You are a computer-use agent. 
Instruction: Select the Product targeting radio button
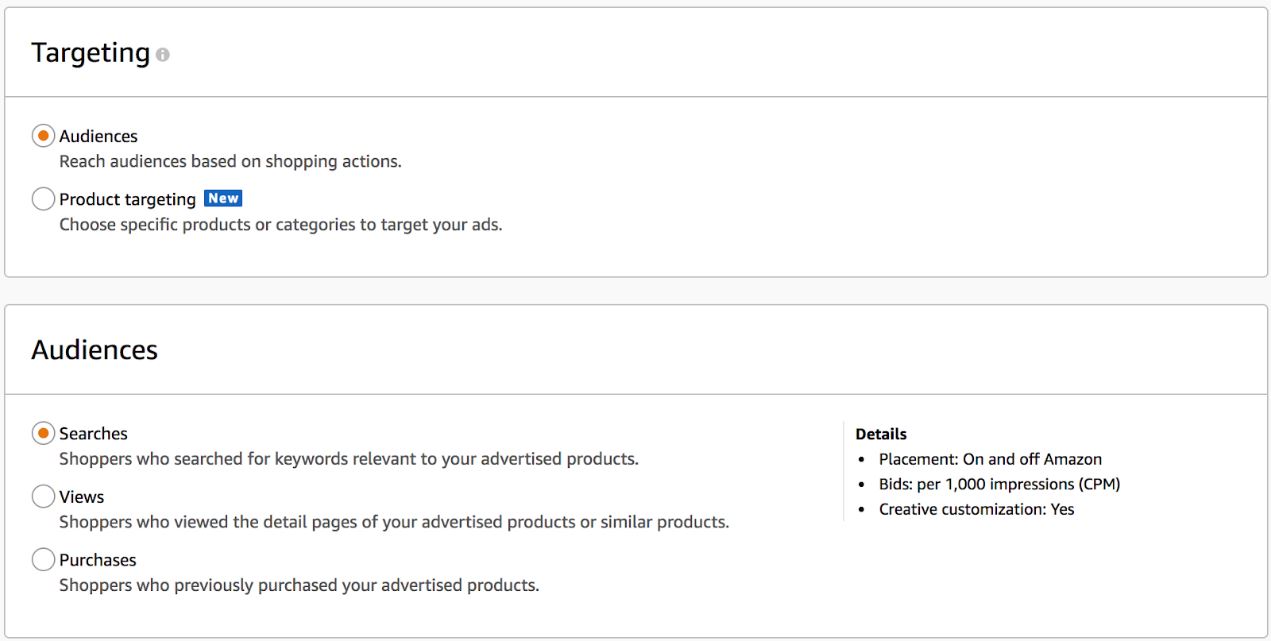43,199
